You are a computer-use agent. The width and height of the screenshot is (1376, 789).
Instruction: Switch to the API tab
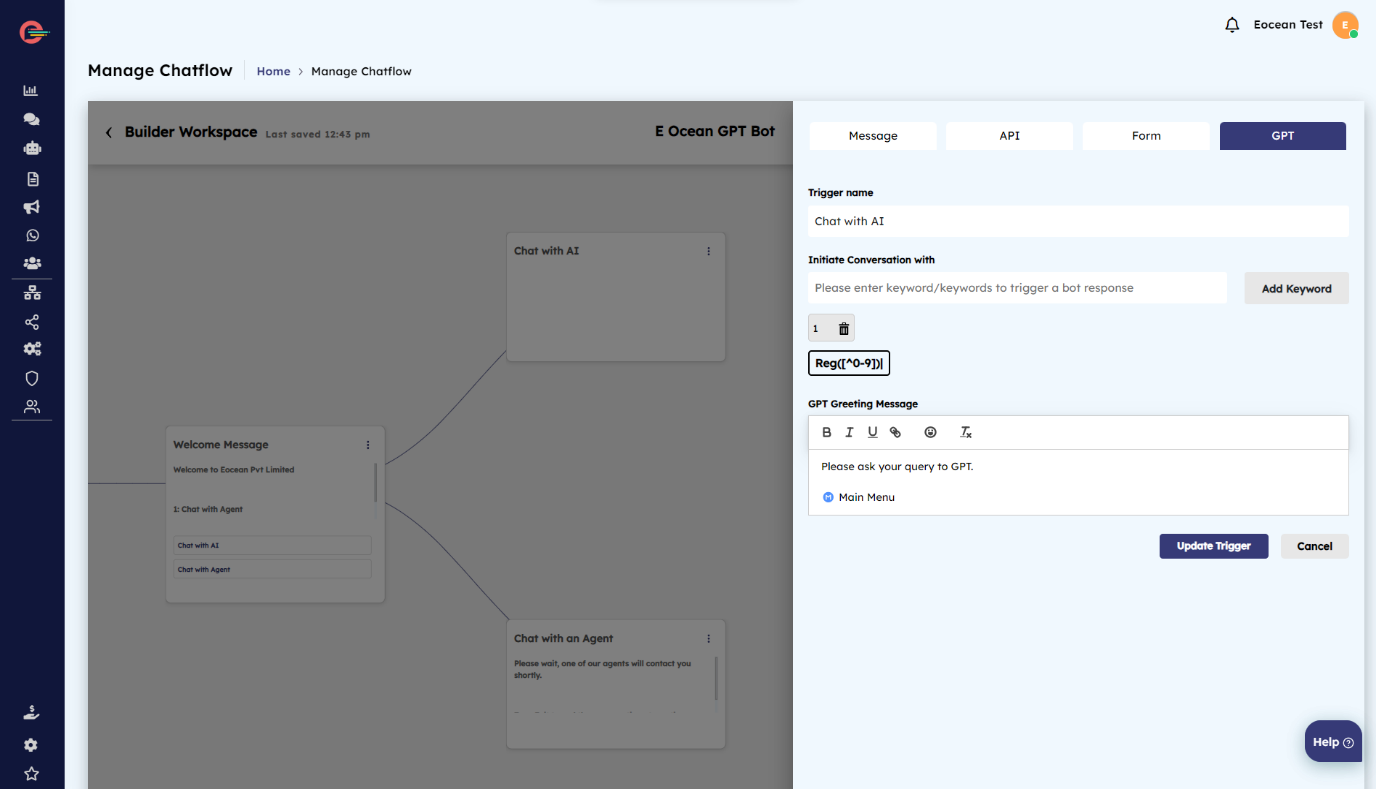(1009, 136)
